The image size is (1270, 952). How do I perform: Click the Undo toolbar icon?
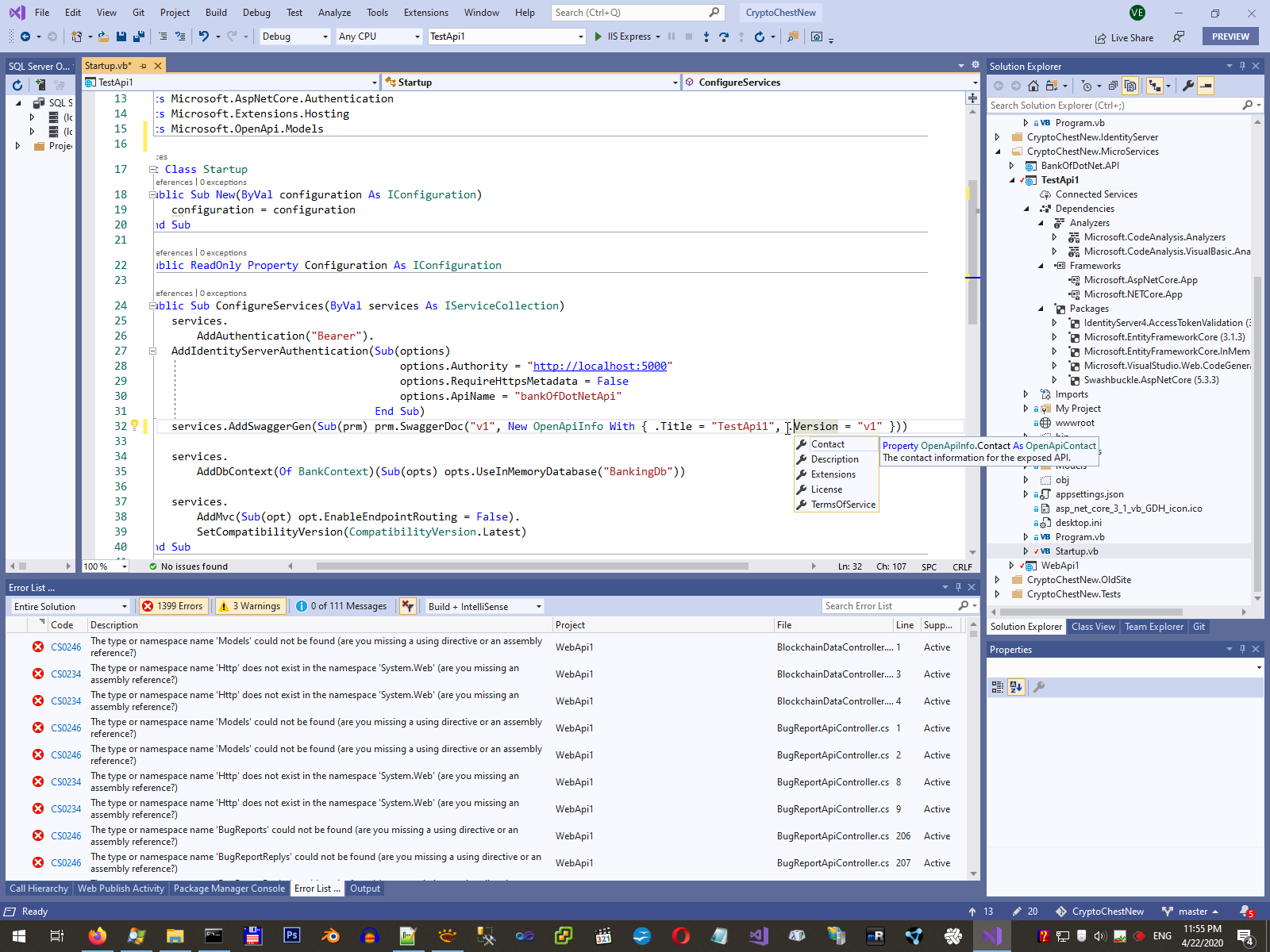click(x=204, y=36)
